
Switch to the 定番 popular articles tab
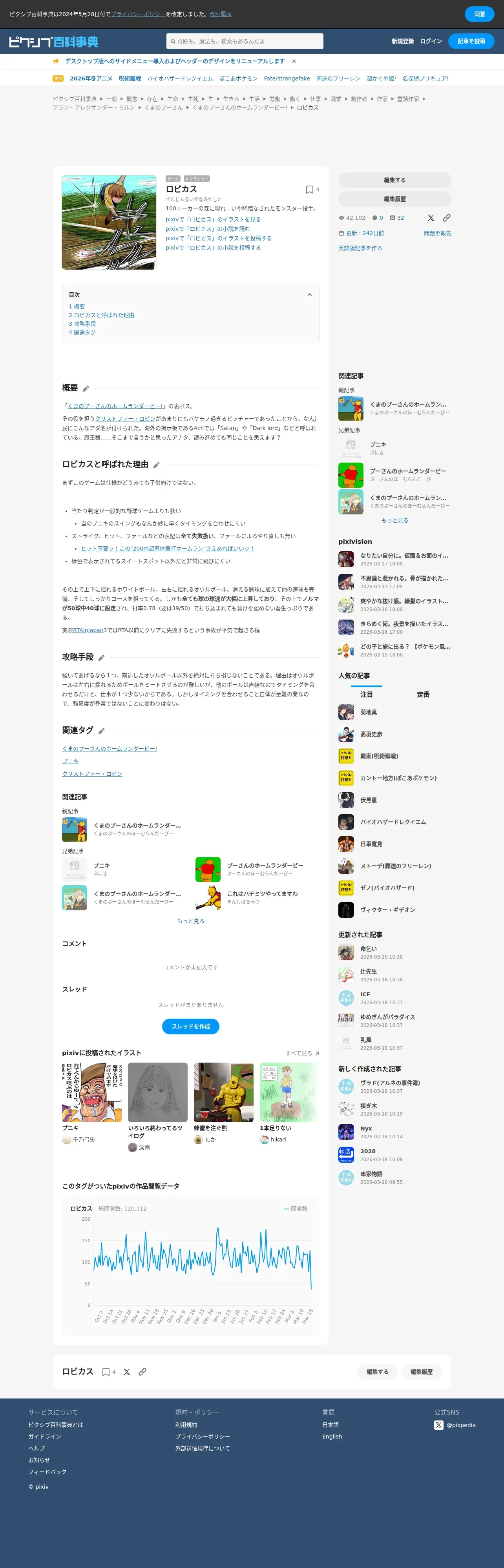coord(423,695)
